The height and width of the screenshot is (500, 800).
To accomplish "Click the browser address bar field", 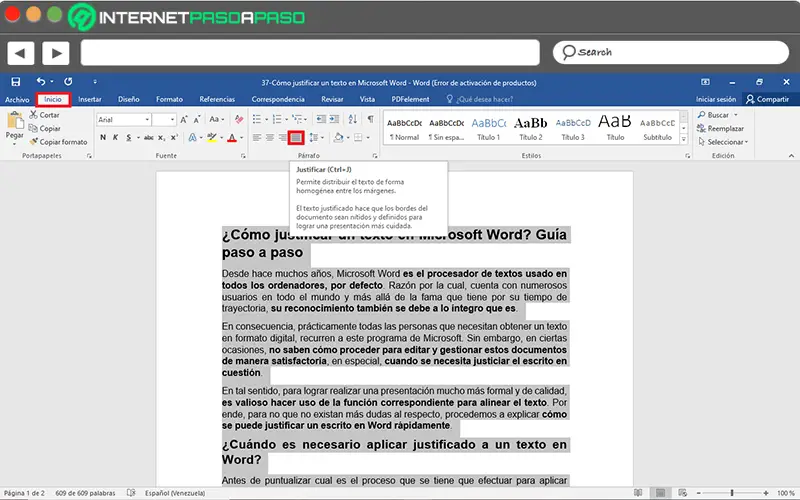I will tap(310, 53).
